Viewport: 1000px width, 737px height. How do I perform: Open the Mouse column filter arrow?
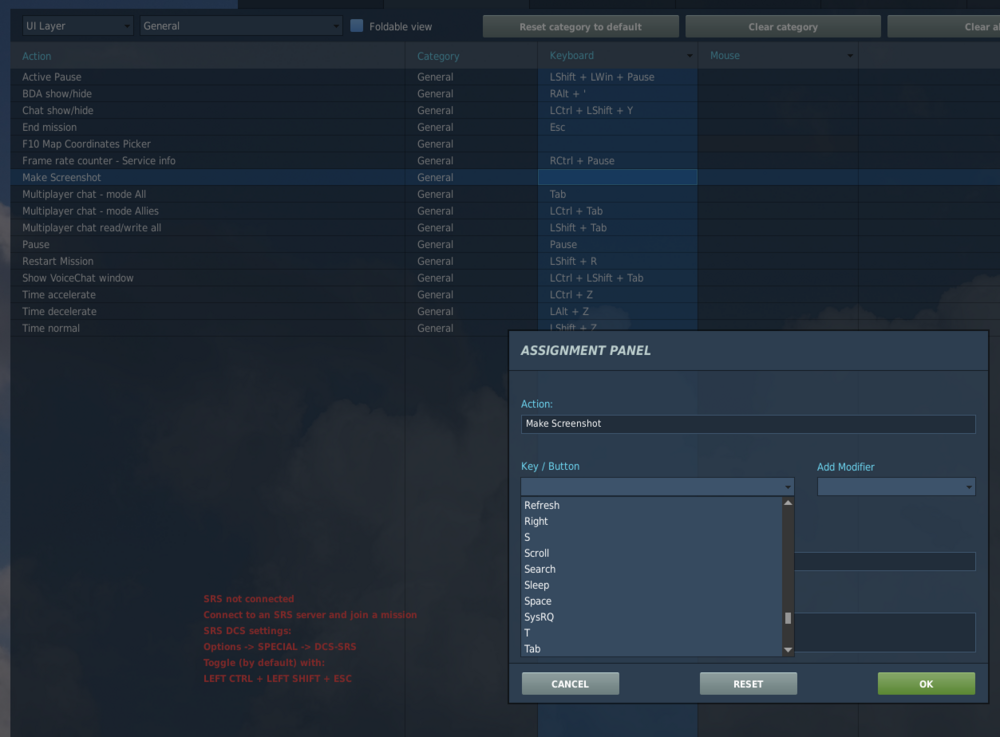tap(849, 56)
